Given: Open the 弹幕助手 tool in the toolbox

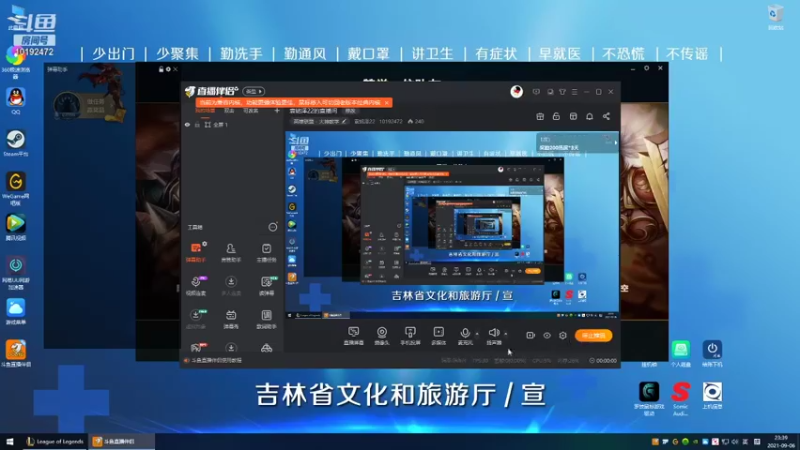Looking at the screenshot, I should point(196,252).
